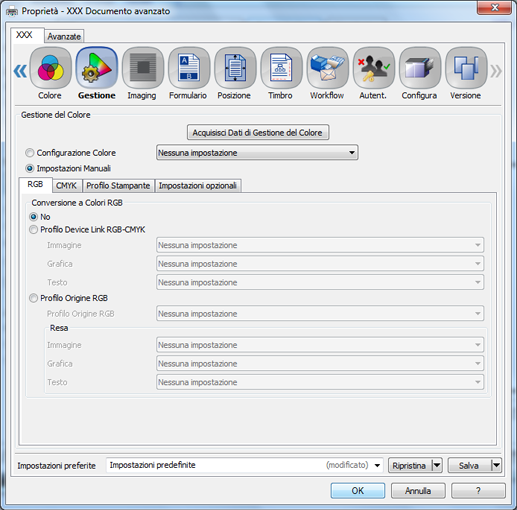Select the RGB tab

(x=35, y=185)
